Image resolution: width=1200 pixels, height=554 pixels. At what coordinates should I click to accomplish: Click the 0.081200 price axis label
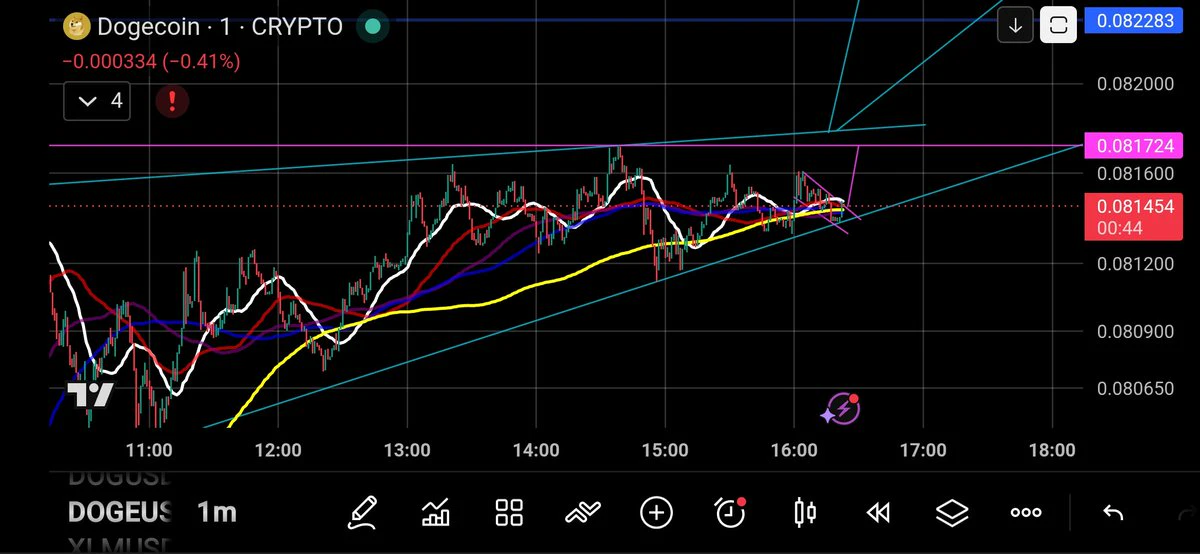[x=1135, y=264]
